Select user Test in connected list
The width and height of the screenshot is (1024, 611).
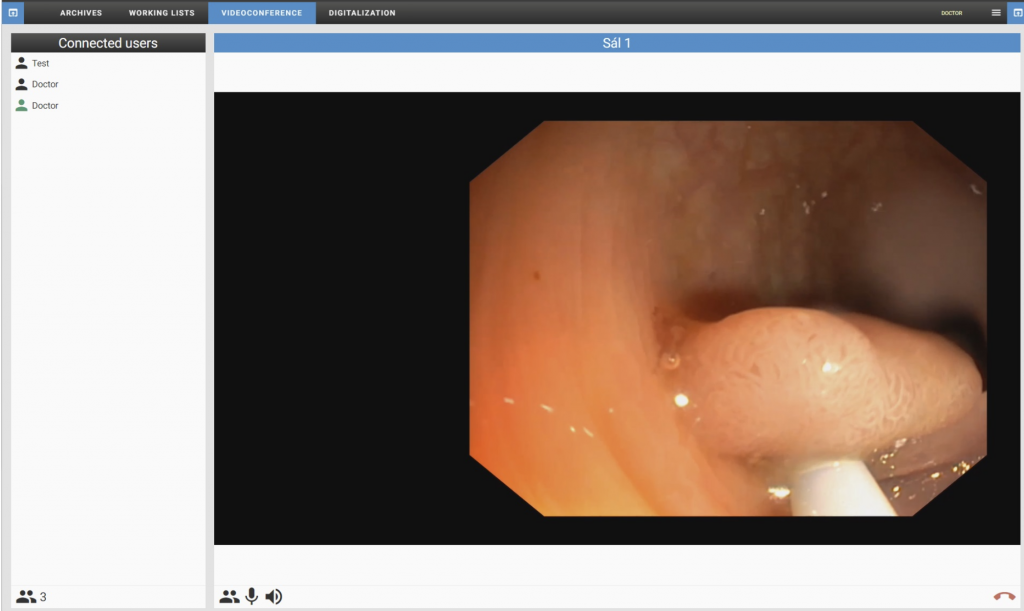click(40, 63)
